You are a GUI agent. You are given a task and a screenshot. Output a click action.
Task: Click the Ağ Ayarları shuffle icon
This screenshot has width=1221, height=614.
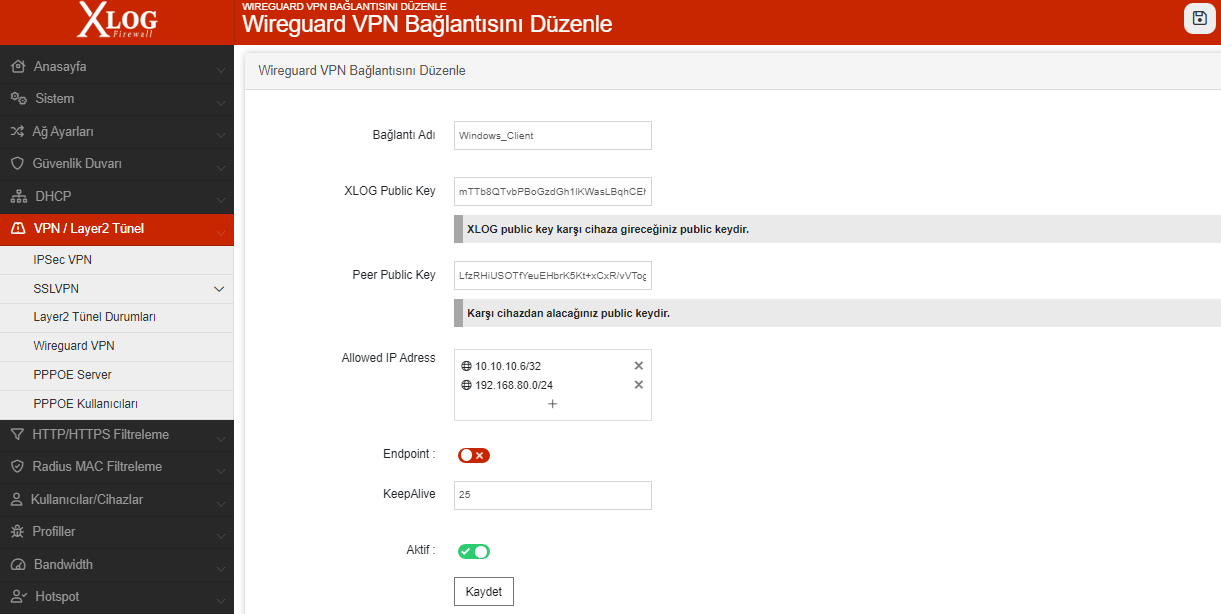(17, 131)
